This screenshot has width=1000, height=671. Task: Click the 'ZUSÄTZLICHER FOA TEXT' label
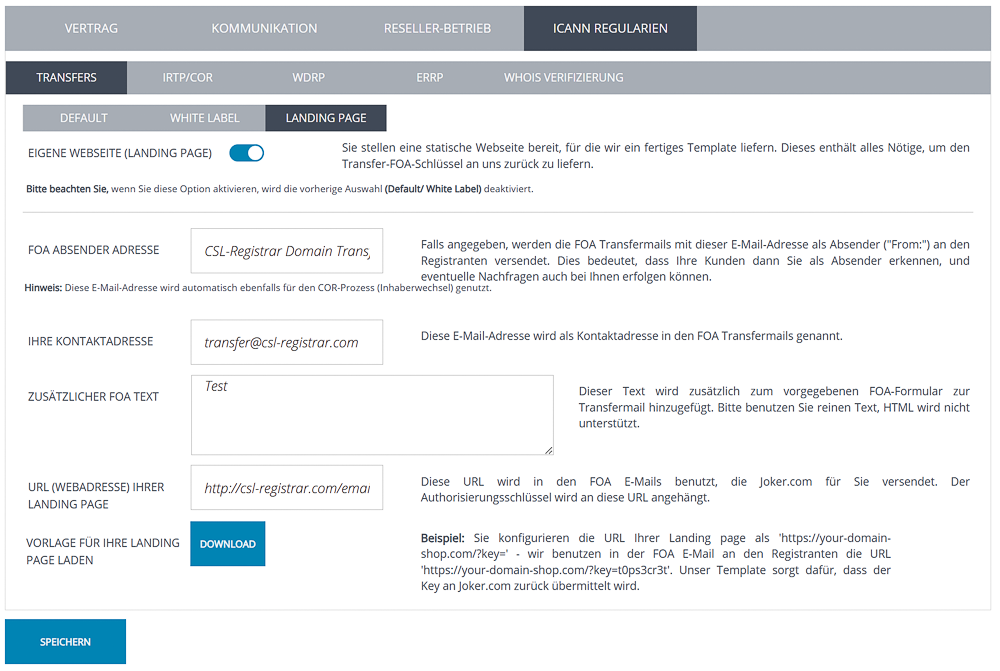[93, 397]
